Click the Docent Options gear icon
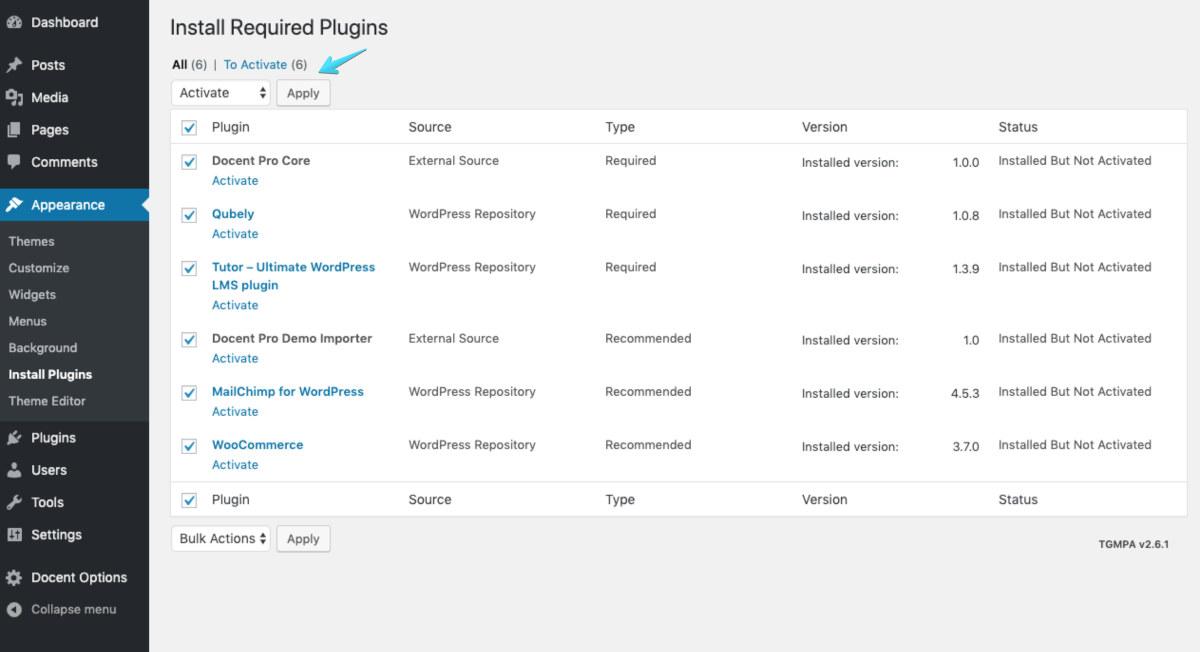Viewport: 1200px width, 652px height. (x=14, y=578)
